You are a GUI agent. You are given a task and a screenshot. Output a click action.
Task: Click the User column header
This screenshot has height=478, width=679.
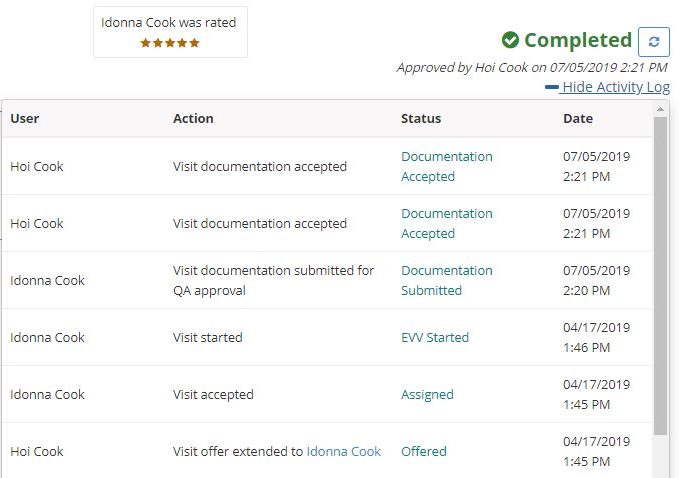click(25, 118)
